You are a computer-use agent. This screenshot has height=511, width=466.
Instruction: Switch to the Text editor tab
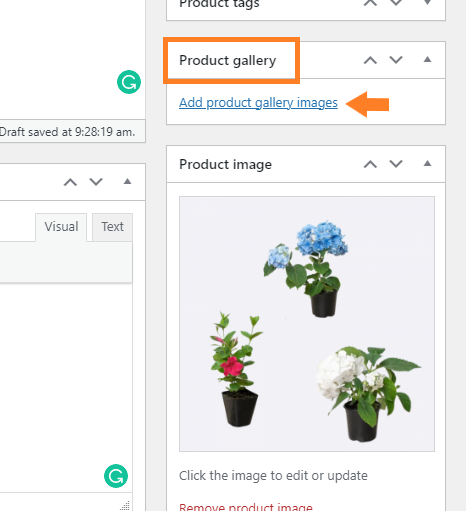112,227
